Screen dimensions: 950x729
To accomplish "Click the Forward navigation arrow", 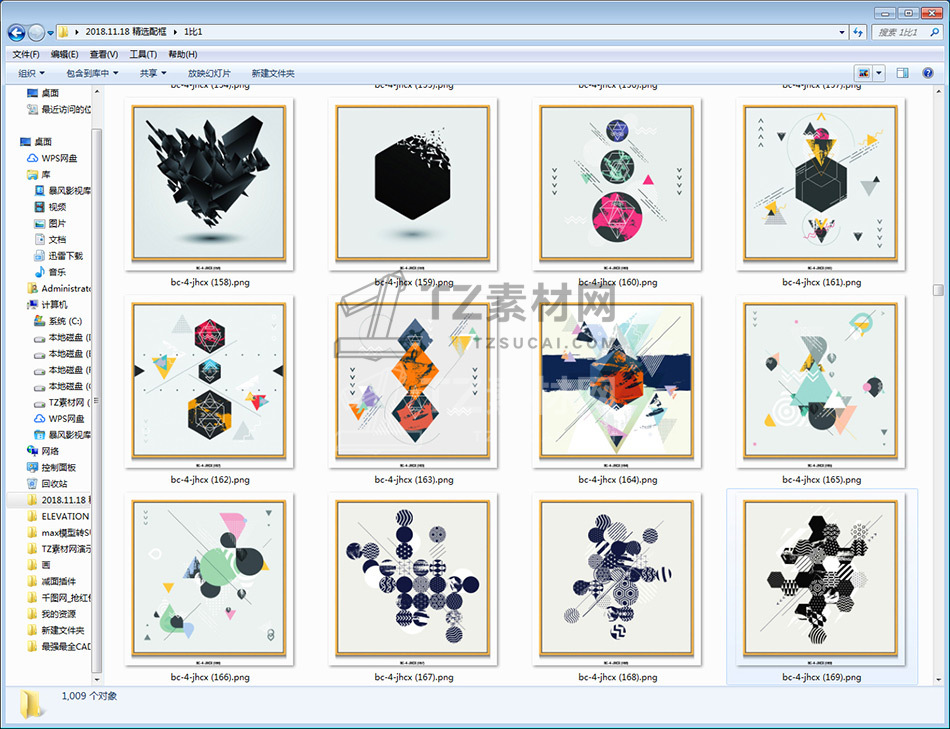I will tap(36, 32).
